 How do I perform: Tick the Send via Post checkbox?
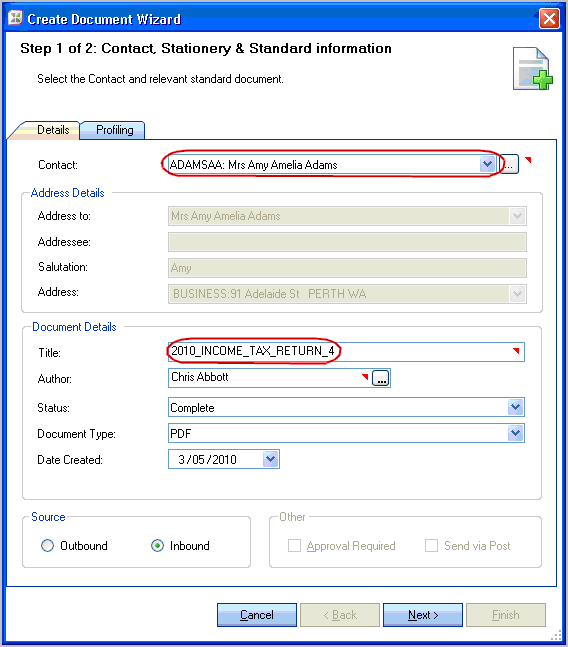coord(431,545)
